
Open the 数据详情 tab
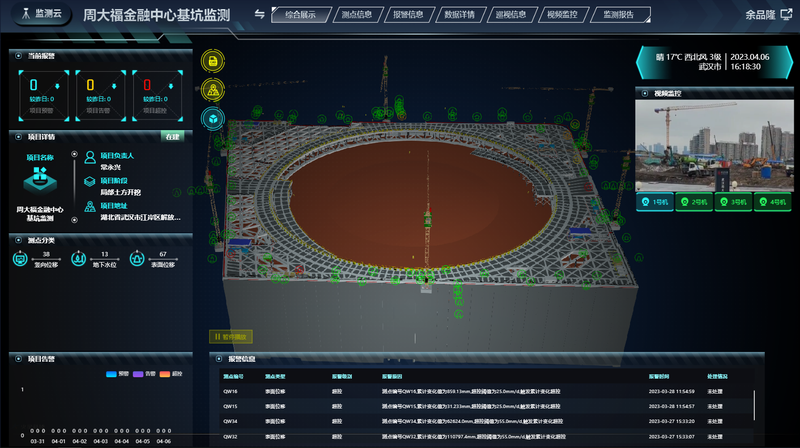(468, 15)
